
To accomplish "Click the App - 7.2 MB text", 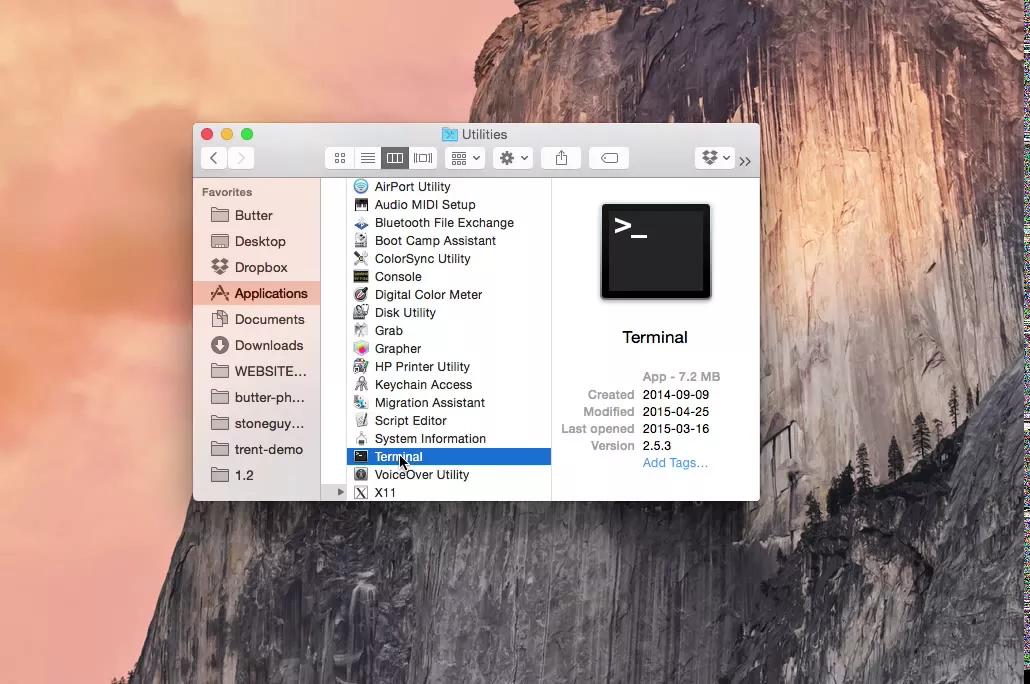I will pyautogui.click(x=681, y=376).
